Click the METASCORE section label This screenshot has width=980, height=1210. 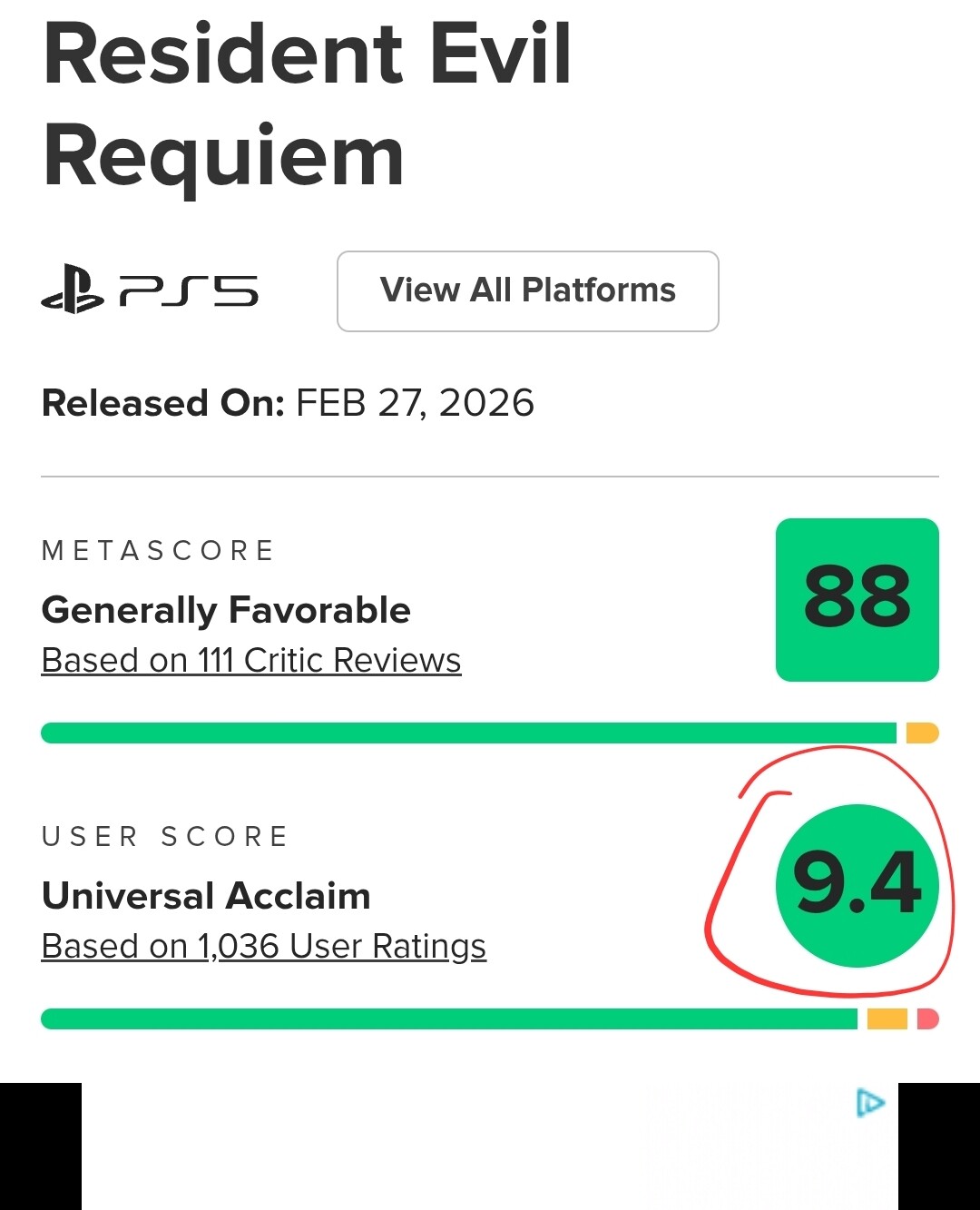coord(158,551)
